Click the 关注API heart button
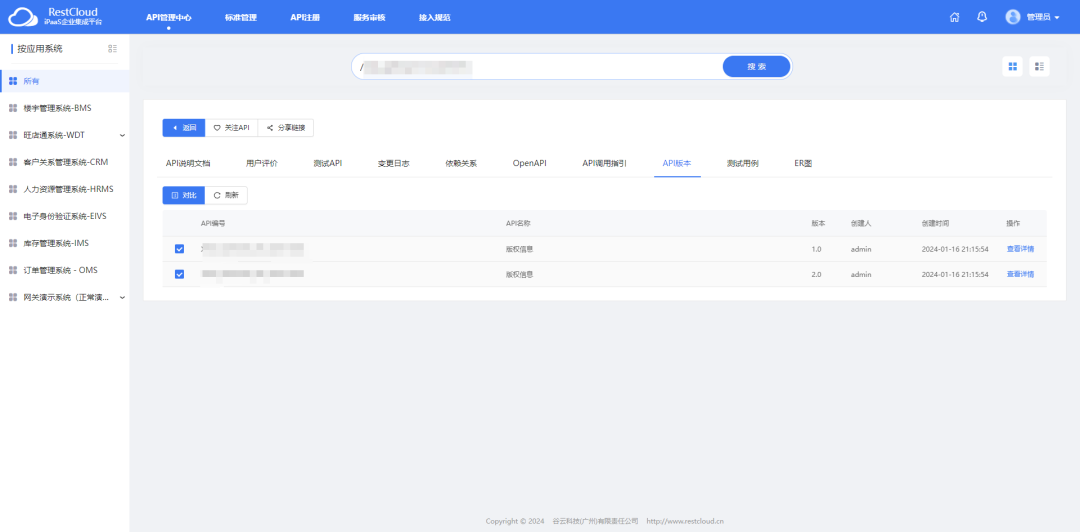Viewport: 1080px width, 532px height. click(x=231, y=128)
